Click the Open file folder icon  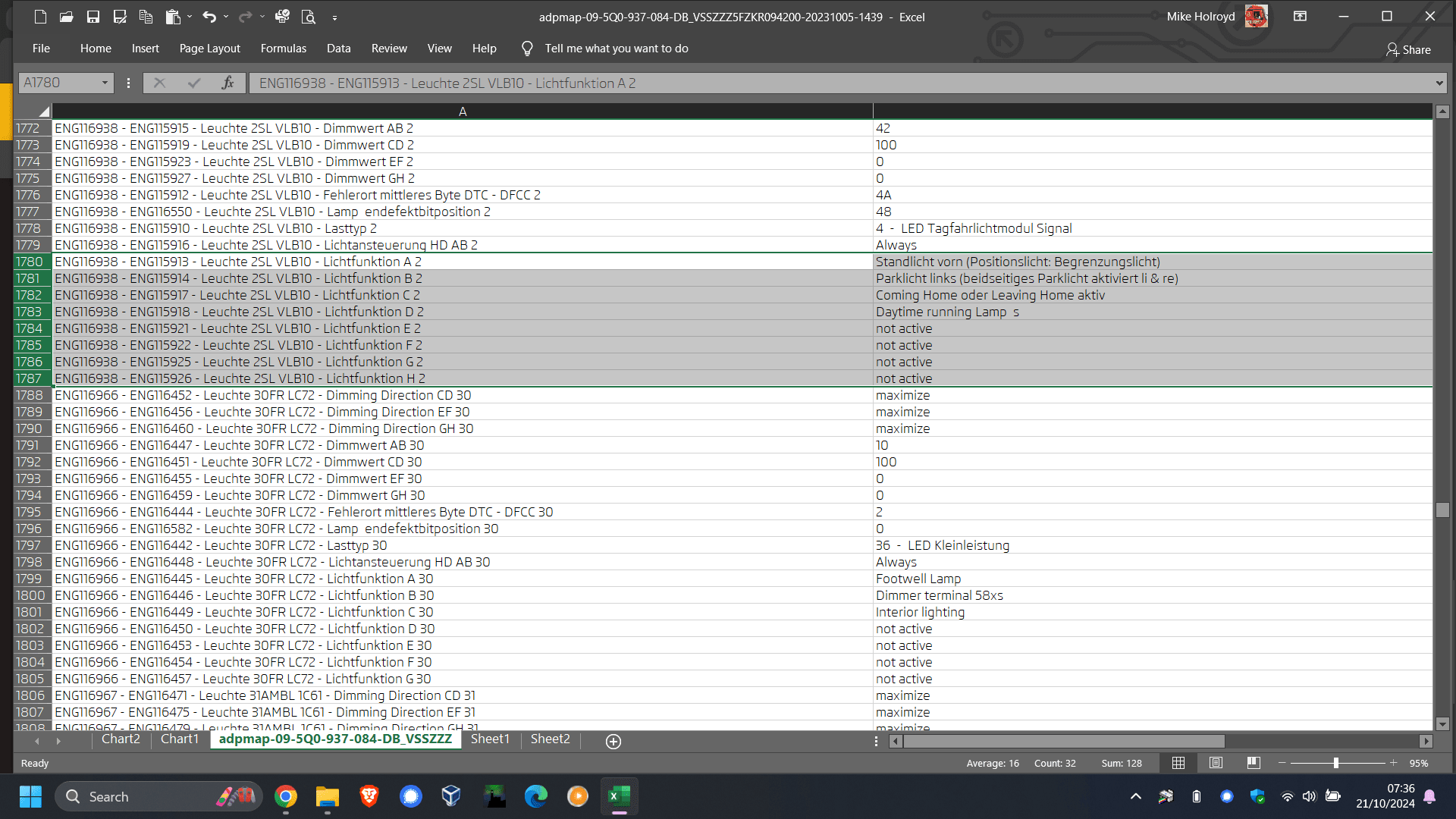(x=67, y=17)
